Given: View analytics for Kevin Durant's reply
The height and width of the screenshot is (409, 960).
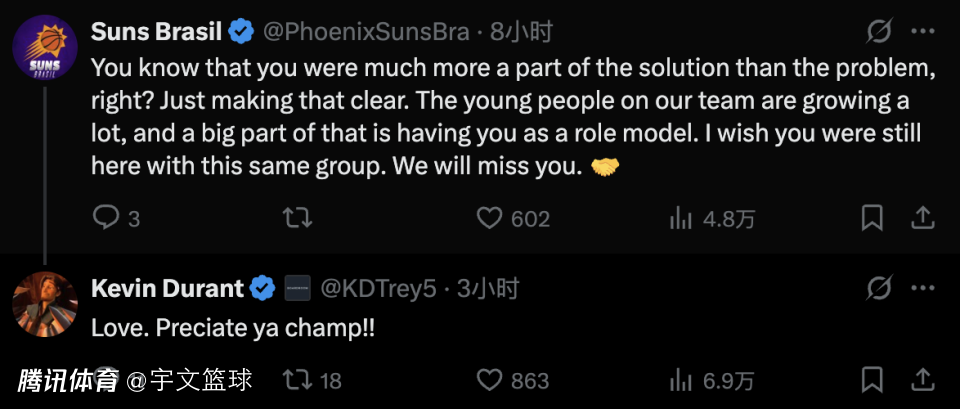Looking at the screenshot, I should click(681, 380).
